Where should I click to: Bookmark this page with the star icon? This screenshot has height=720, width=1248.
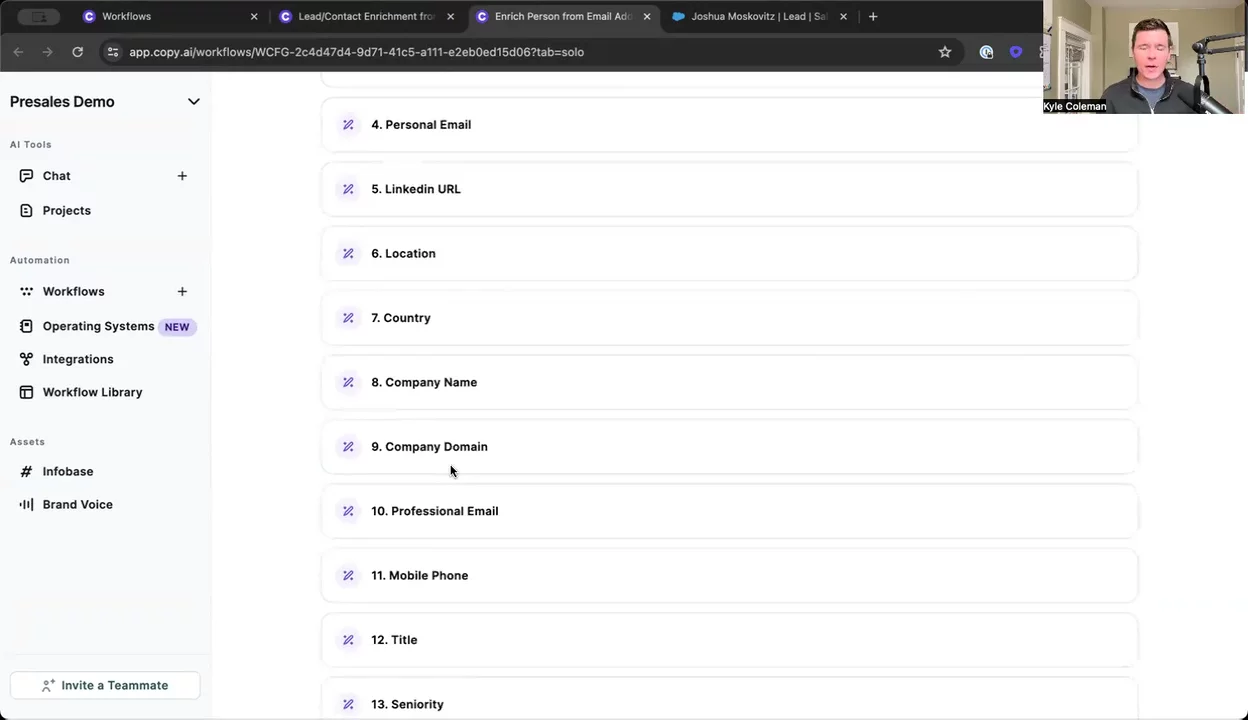(x=945, y=52)
